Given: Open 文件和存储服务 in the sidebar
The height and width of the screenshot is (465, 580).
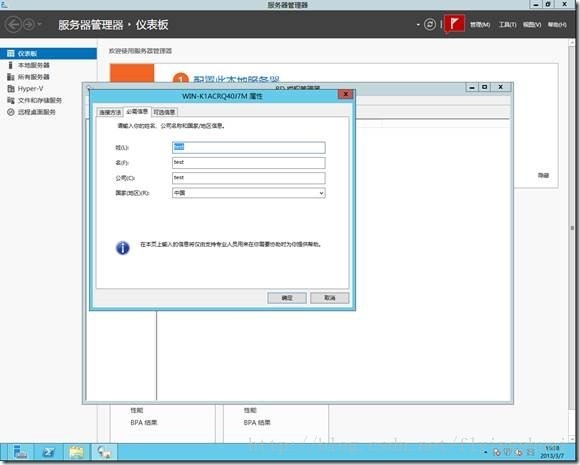Looking at the screenshot, I should [40, 100].
